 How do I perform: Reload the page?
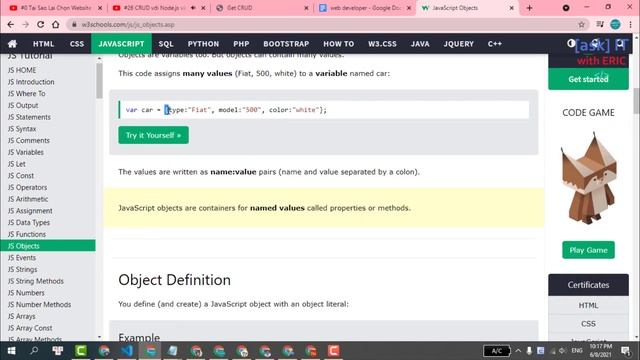point(40,24)
